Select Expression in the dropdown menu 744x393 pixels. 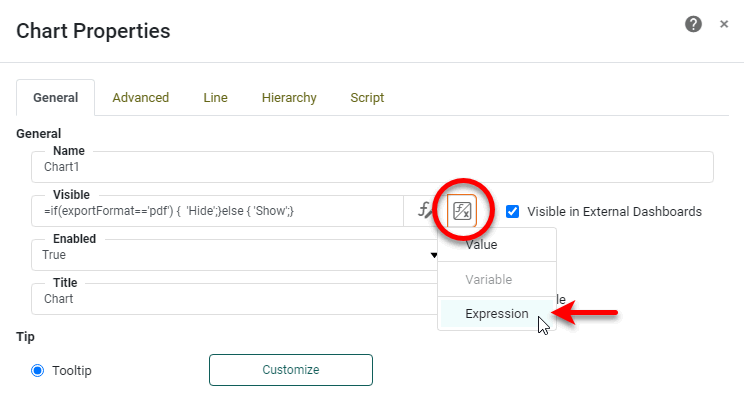click(x=497, y=314)
